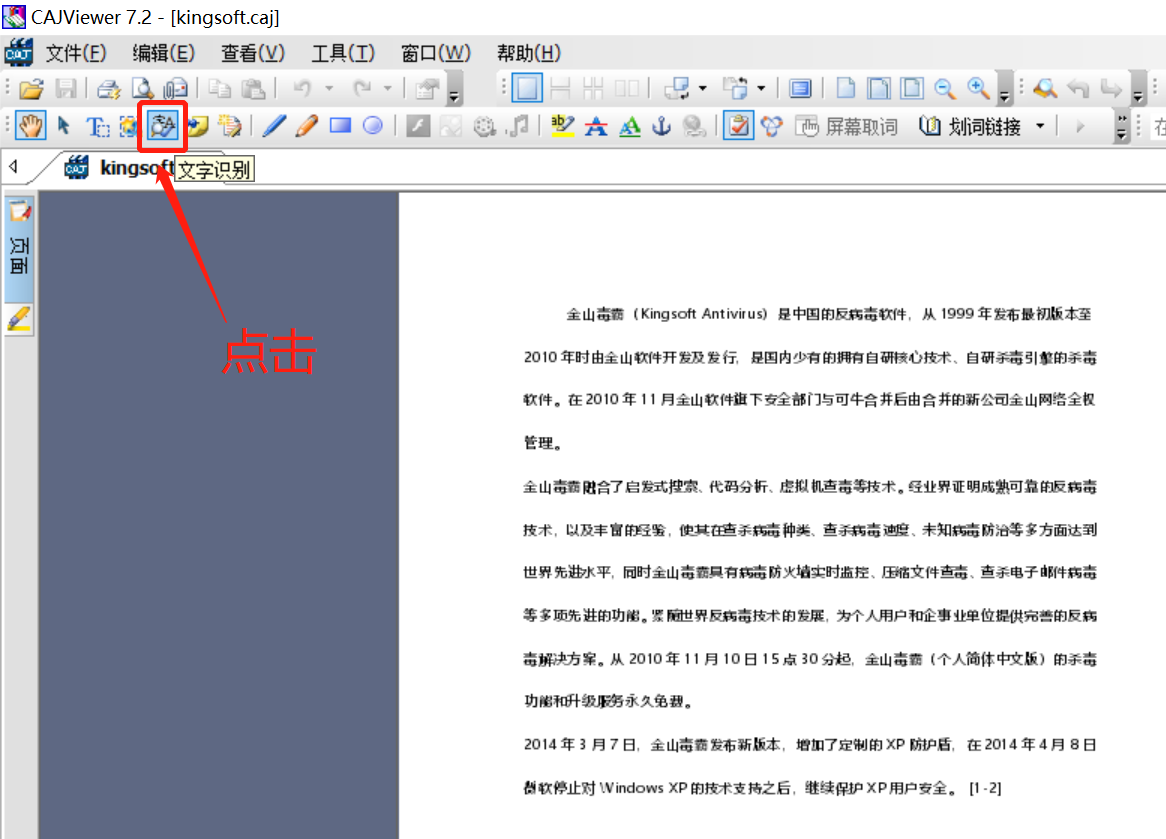Open the 编辑(E) menu
Screen dimensions: 1166x839
tap(164, 54)
